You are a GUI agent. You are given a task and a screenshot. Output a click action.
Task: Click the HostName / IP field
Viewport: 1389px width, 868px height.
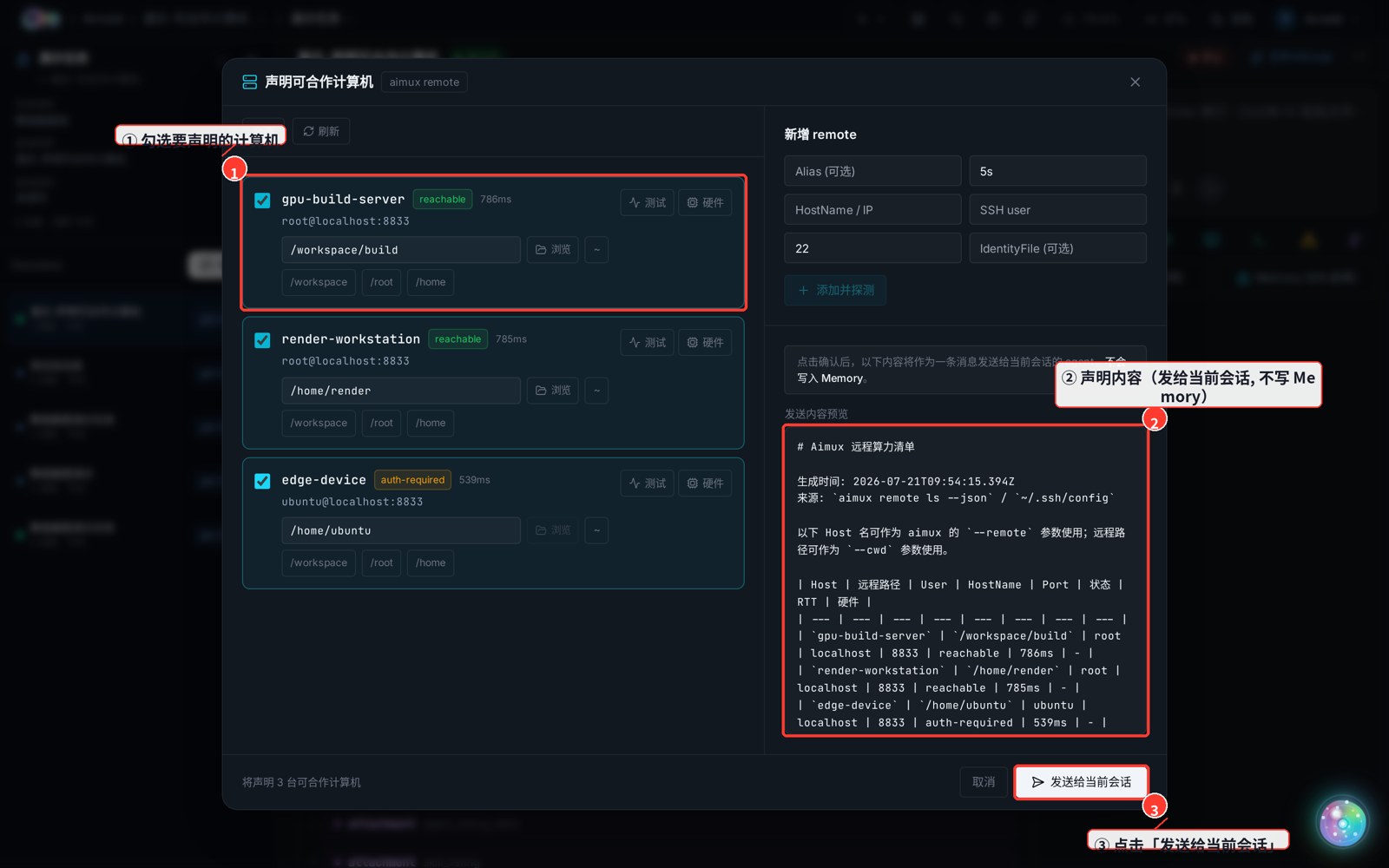872,209
